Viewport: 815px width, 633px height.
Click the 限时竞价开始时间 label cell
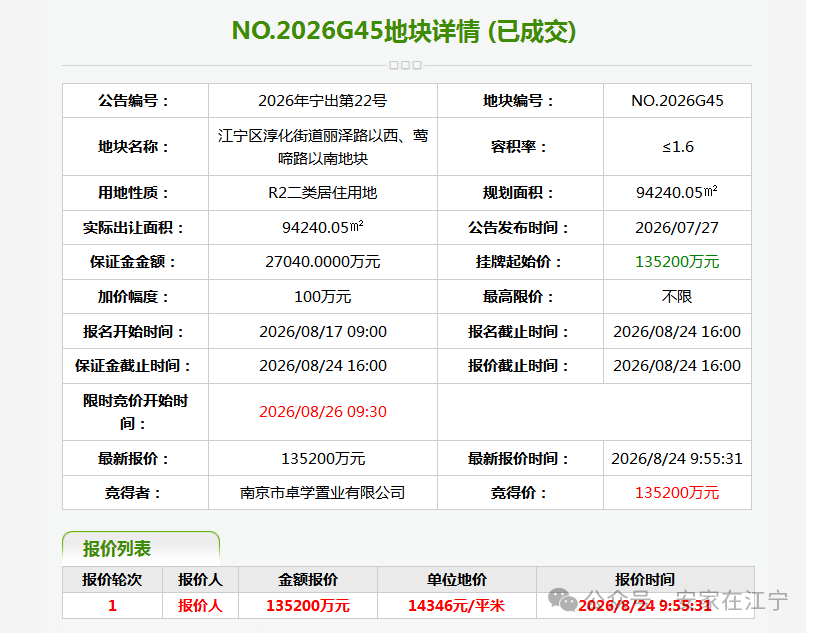135,412
